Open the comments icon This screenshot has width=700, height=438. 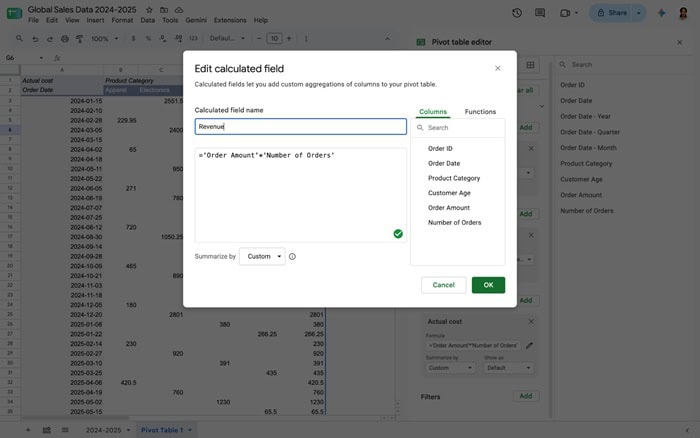(x=540, y=13)
